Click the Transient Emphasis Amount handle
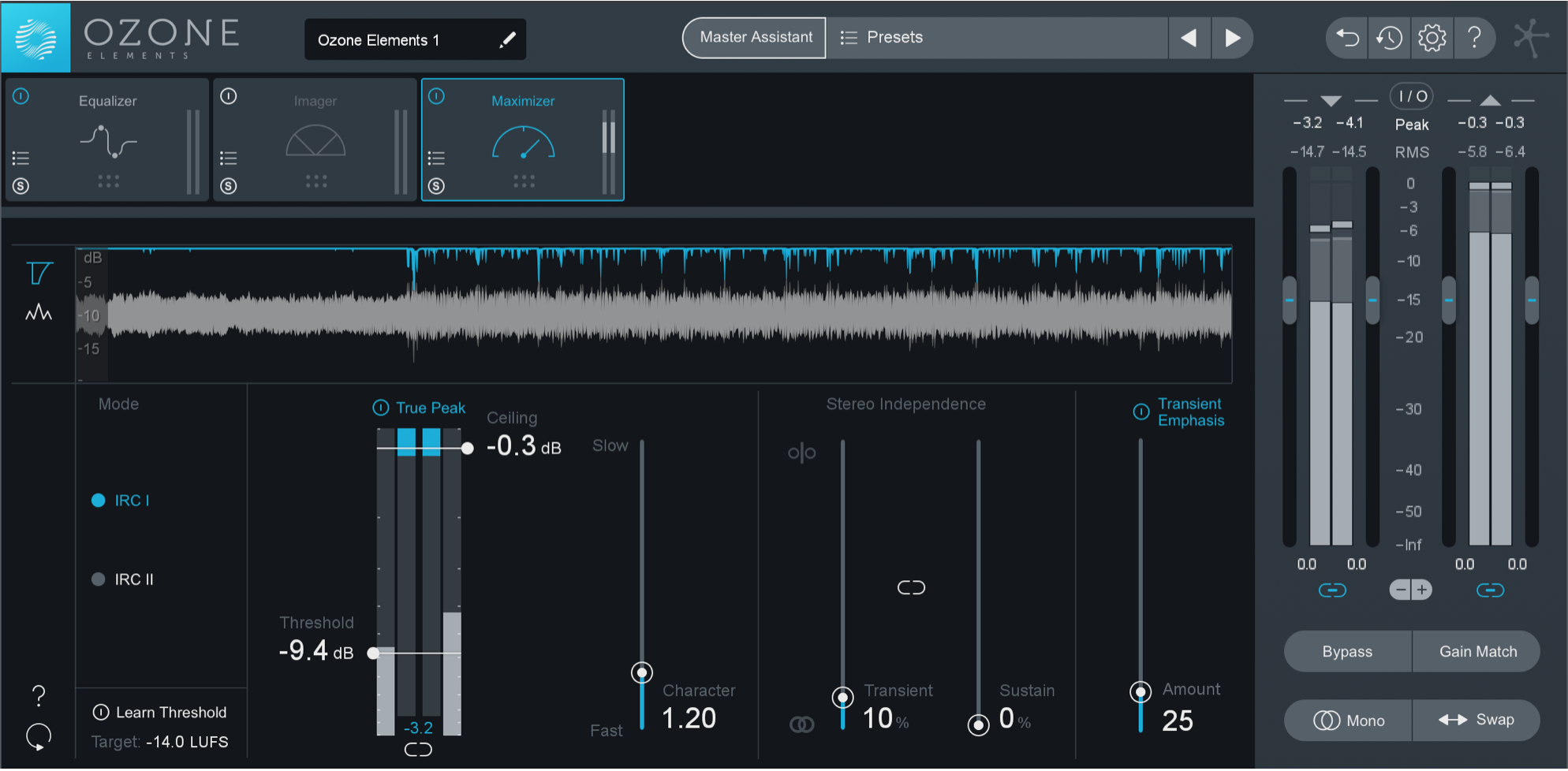The image size is (1568, 771). [x=1141, y=692]
